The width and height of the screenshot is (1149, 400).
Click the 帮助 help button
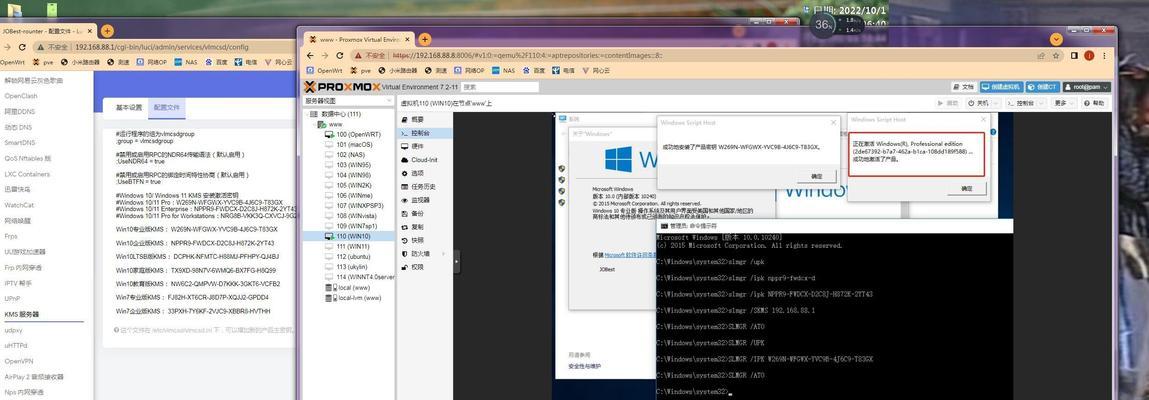pos(1093,103)
